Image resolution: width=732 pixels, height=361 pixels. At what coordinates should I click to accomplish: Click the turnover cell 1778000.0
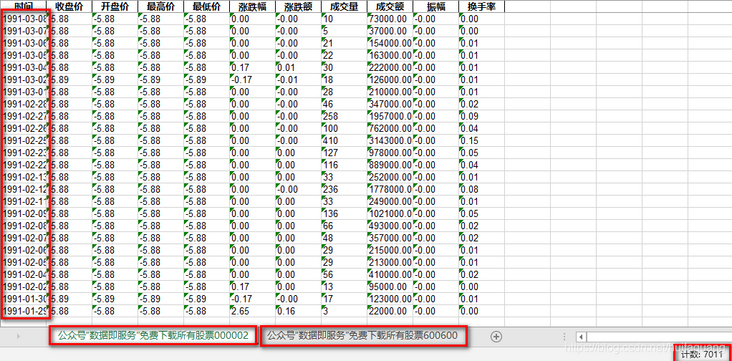(x=389, y=189)
